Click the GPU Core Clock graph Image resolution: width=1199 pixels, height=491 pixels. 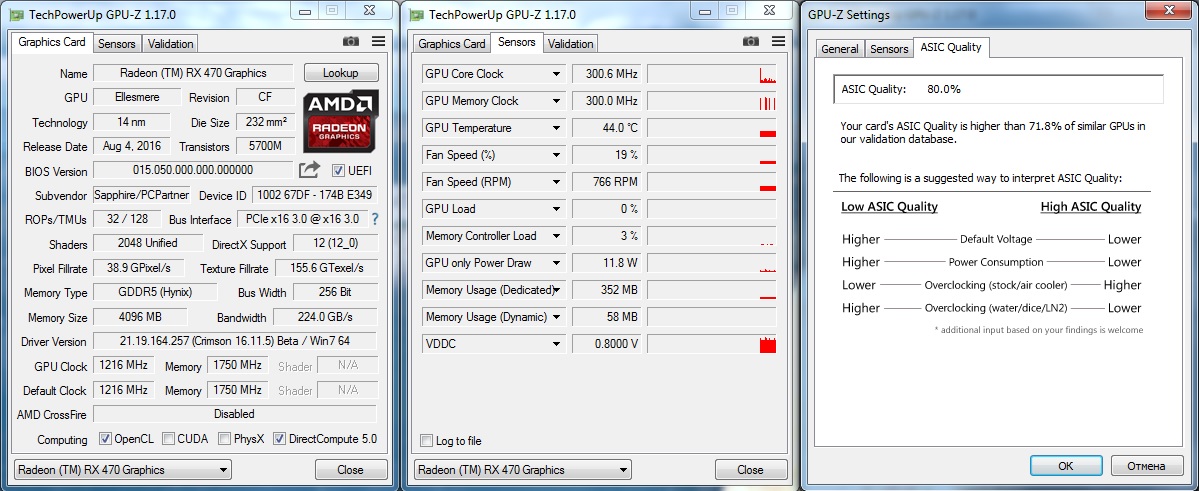pos(712,74)
